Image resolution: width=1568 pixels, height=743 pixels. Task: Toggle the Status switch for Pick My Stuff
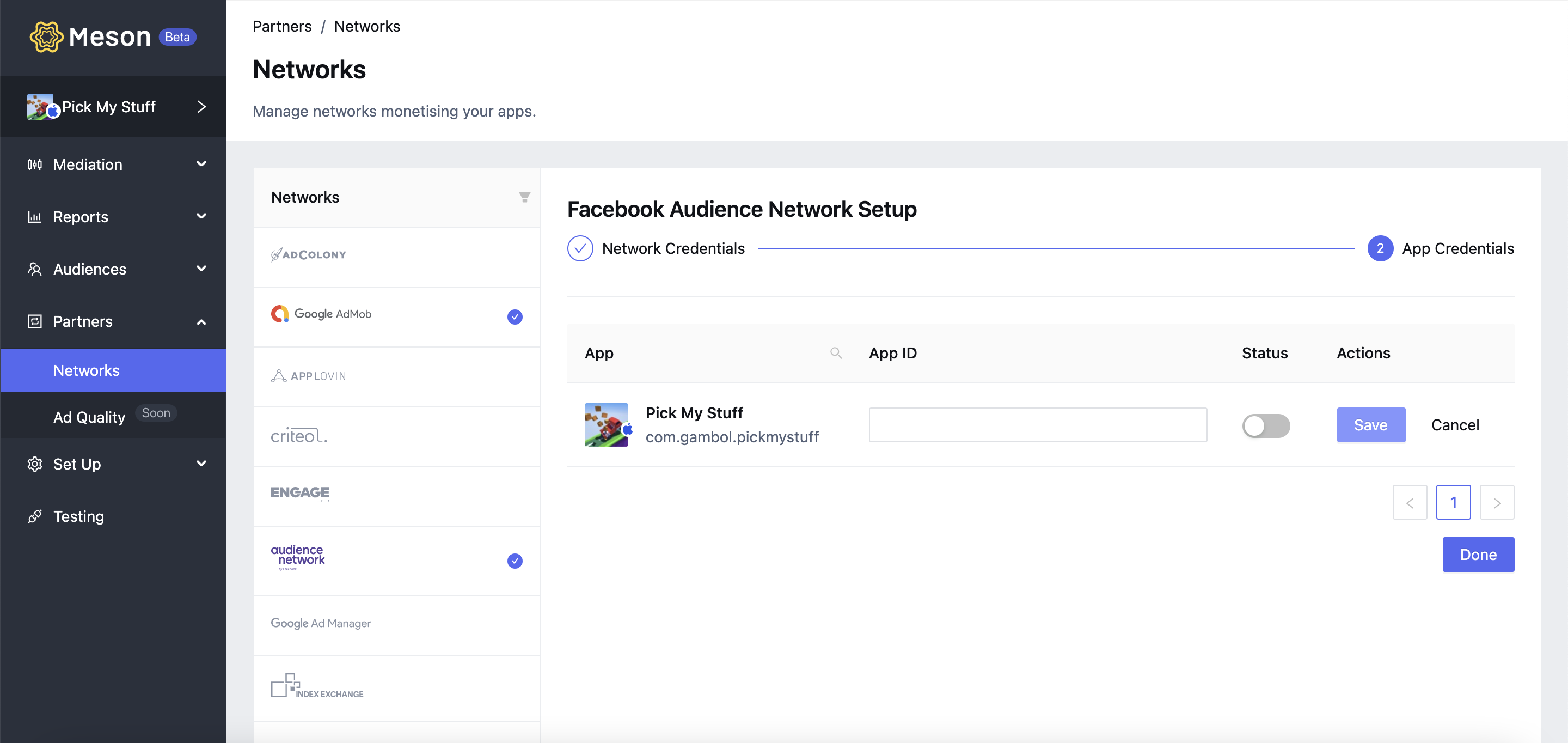1265,425
